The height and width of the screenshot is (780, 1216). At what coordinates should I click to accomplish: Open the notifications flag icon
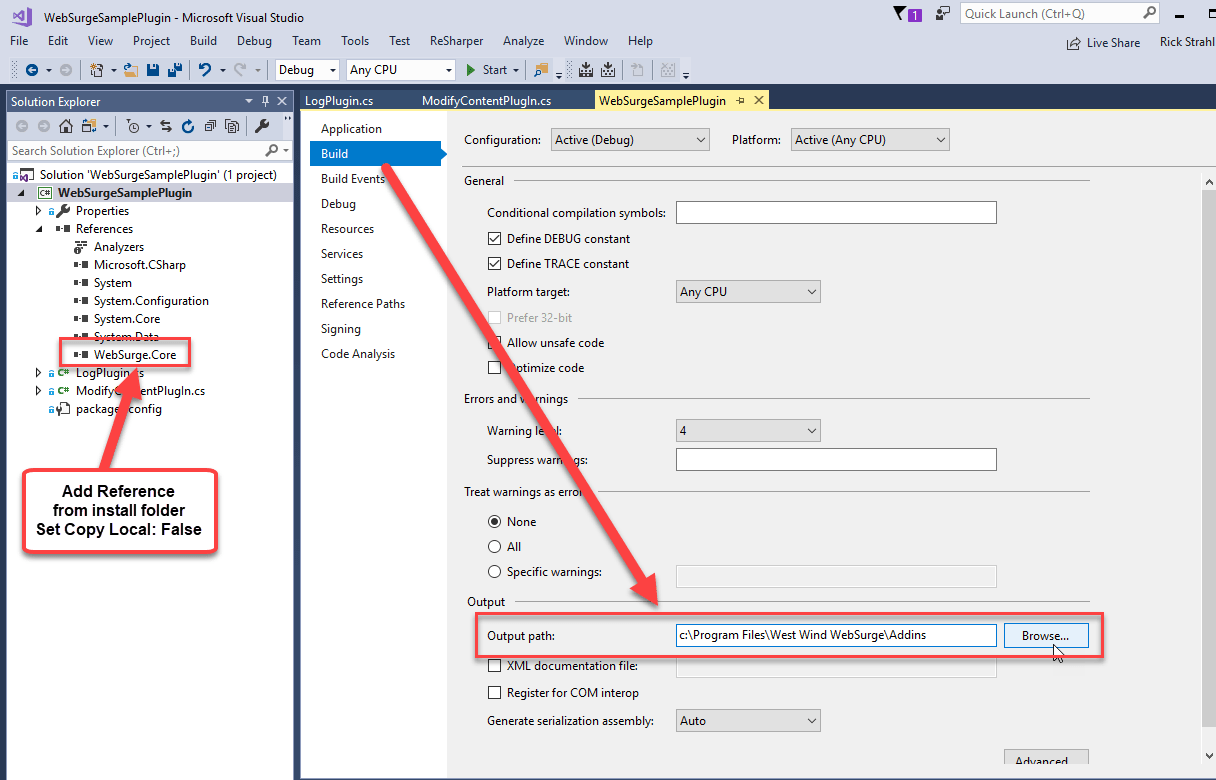click(899, 13)
